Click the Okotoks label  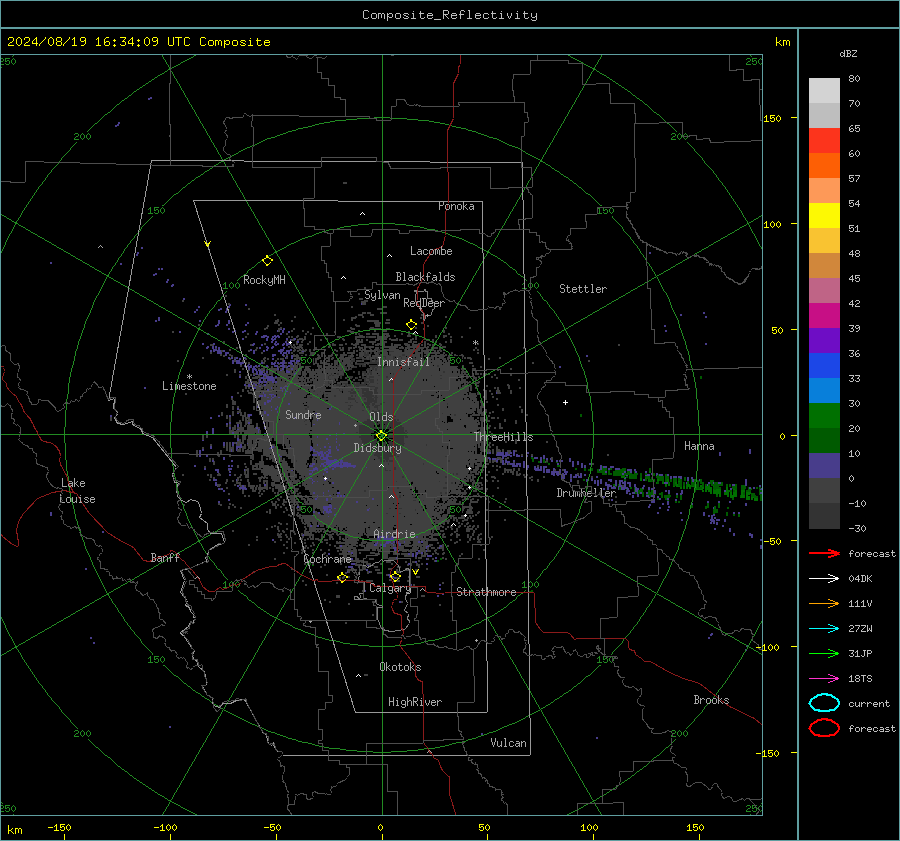(x=400, y=667)
